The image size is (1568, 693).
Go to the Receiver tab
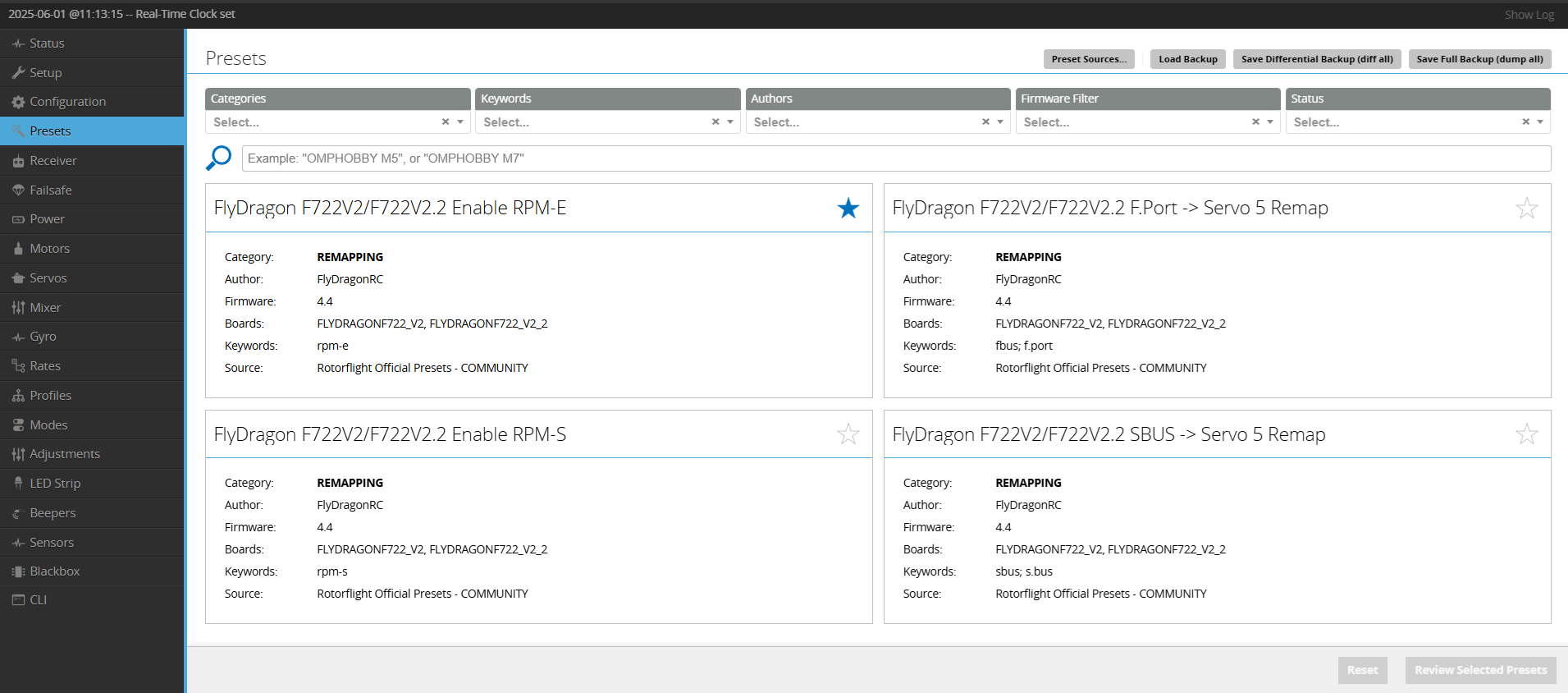92,161
